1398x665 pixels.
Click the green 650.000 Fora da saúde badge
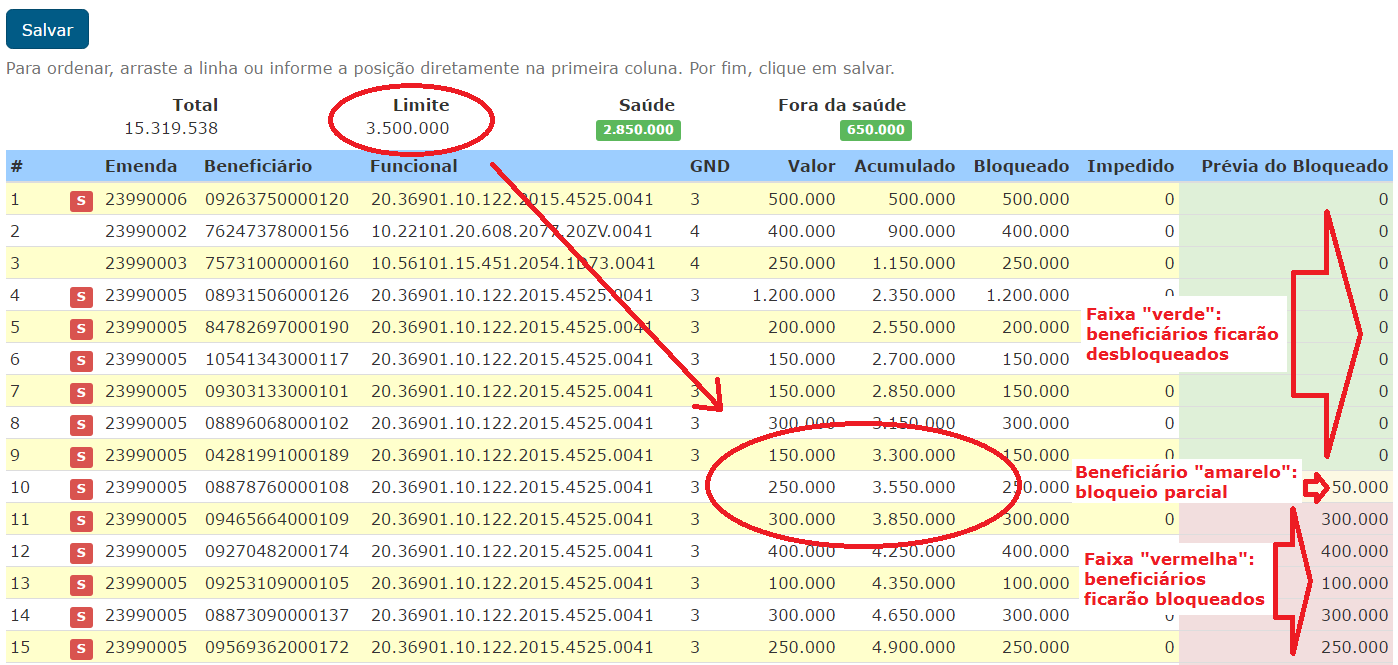point(875,130)
